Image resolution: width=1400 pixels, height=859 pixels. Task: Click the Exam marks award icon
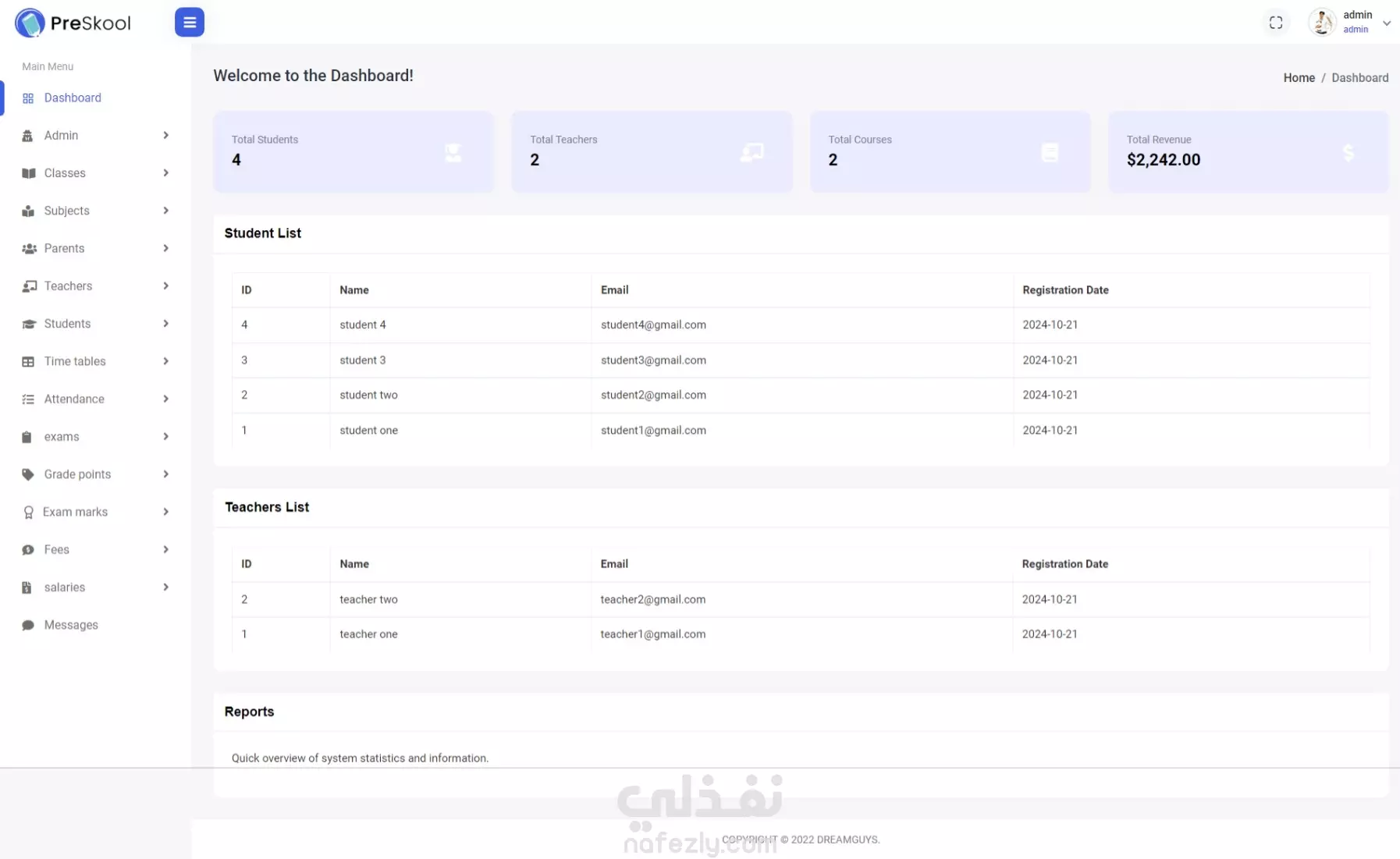coord(28,513)
